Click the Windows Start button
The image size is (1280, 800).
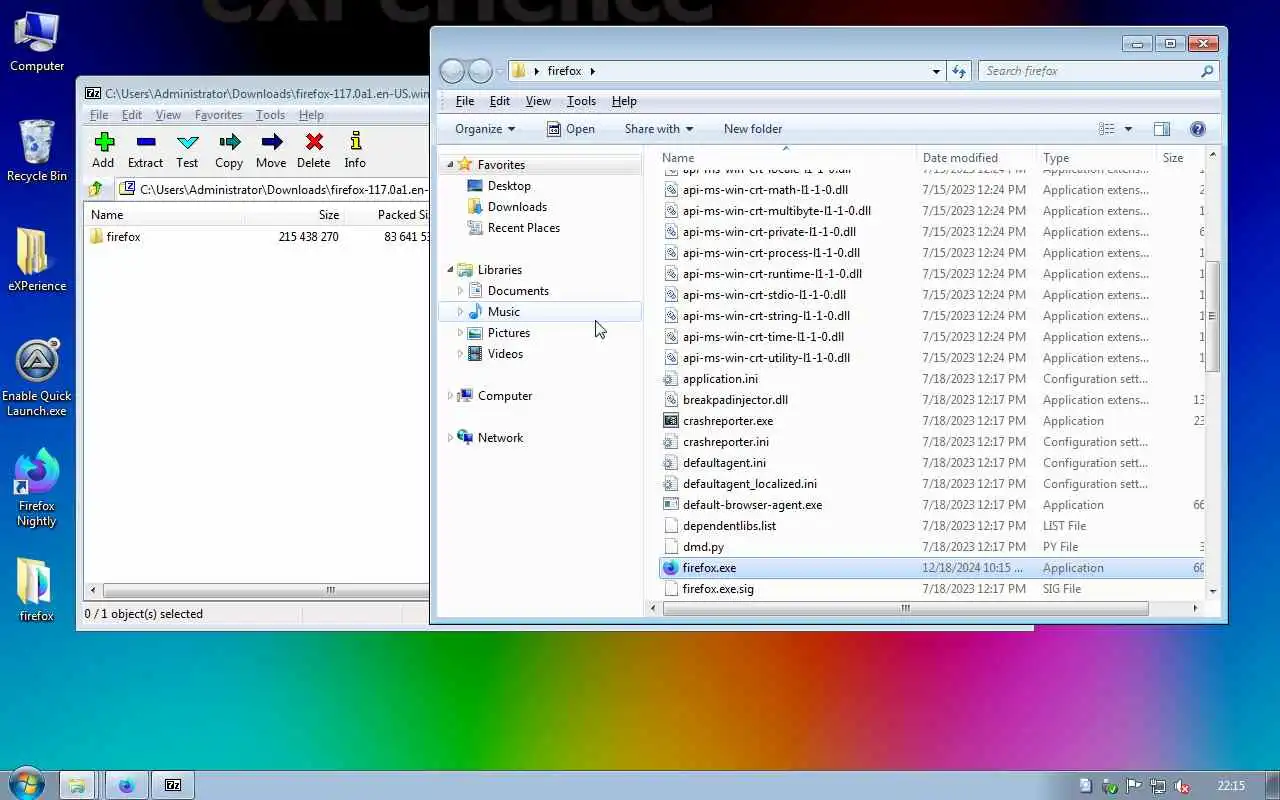tap(25, 784)
